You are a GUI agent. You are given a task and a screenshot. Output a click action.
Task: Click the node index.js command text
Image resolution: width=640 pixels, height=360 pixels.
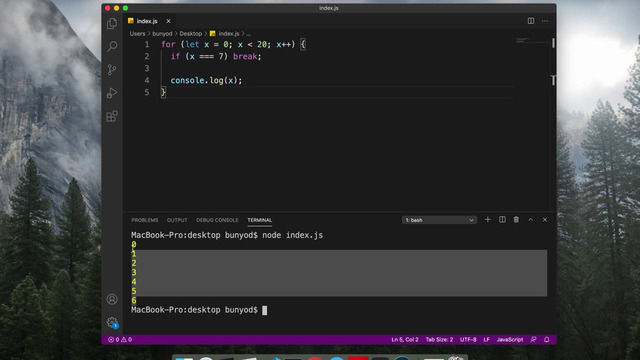(292, 235)
